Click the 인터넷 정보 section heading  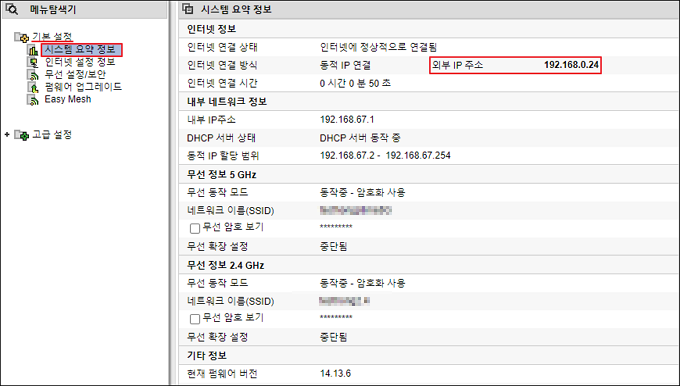point(211,29)
